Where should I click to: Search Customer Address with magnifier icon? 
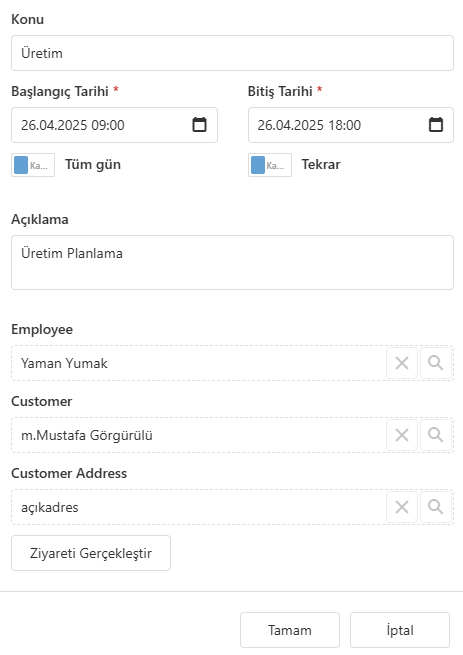tap(436, 507)
